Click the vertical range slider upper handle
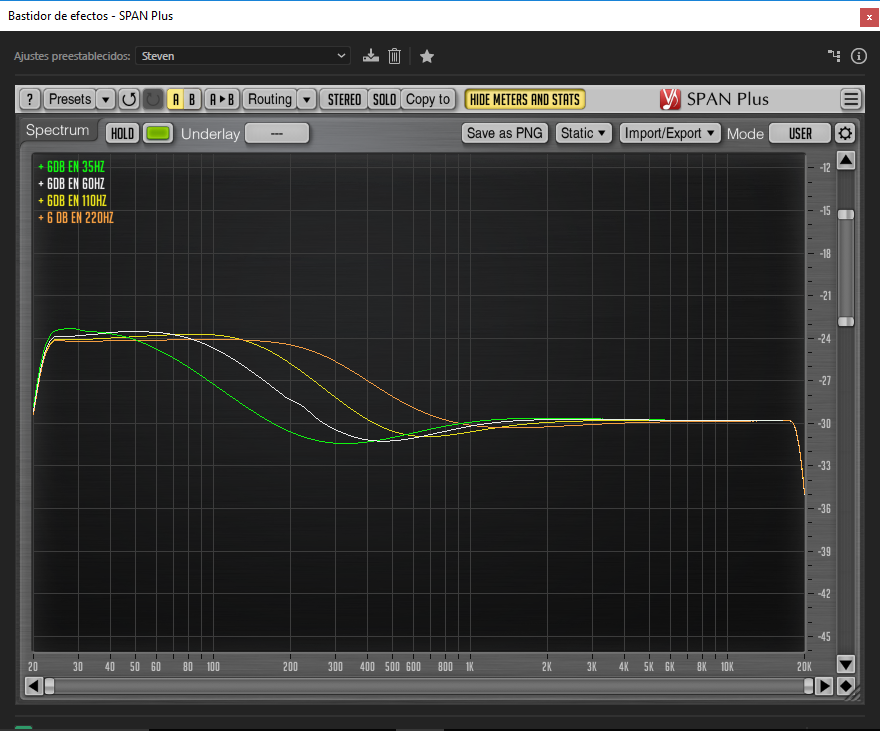Viewport: 880px width, 731px height. point(846,214)
